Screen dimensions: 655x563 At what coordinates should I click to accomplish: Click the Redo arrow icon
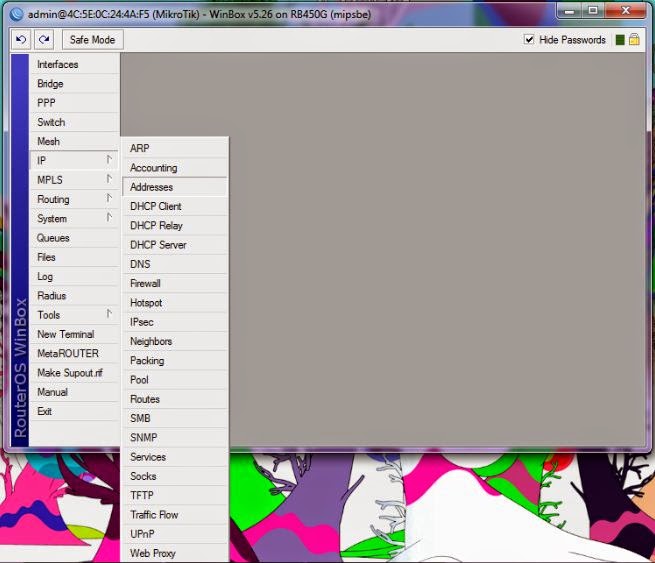(44, 40)
